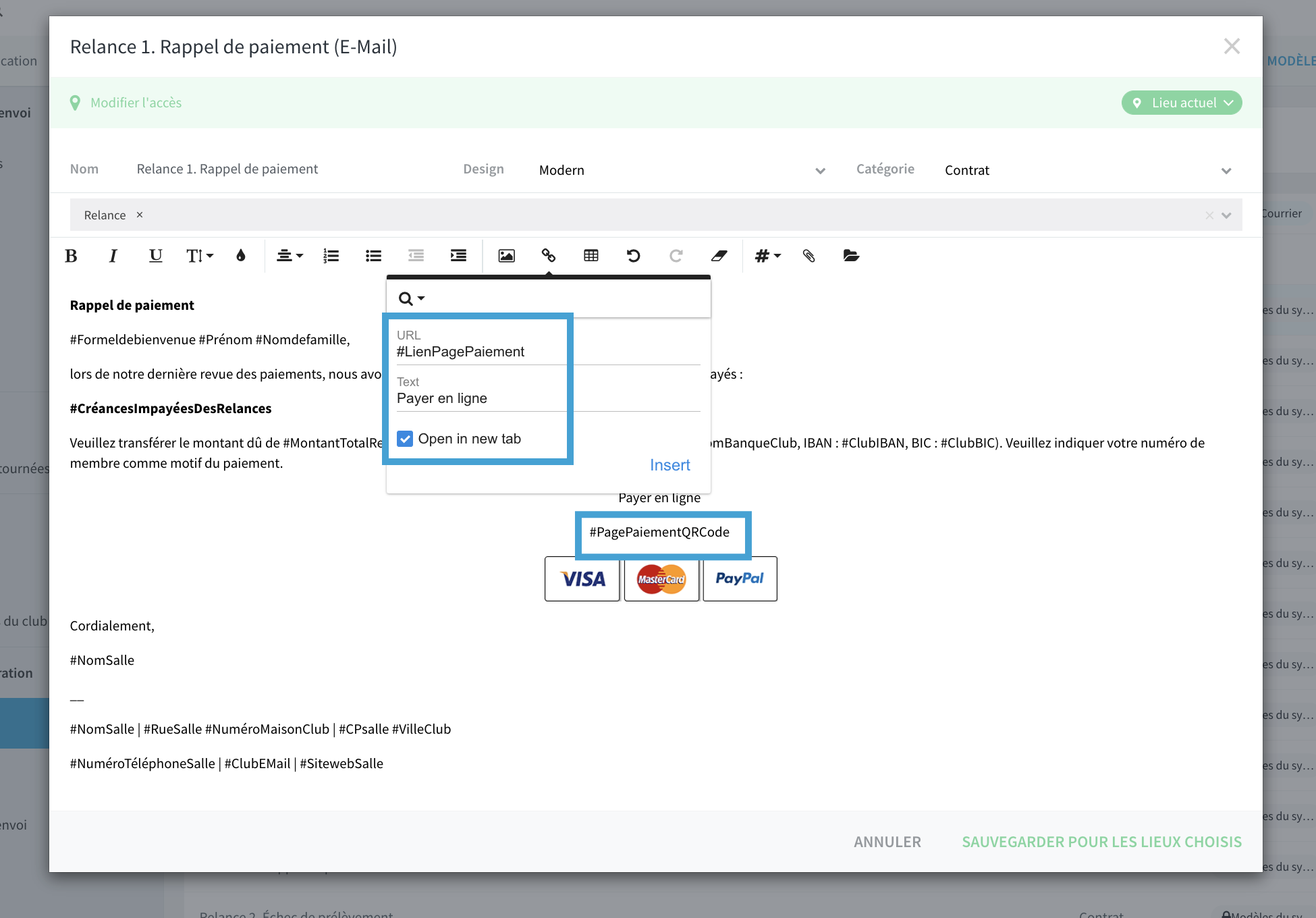Image resolution: width=1316 pixels, height=918 pixels.
Task: Click the MasterCard image
Action: point(661,578)
